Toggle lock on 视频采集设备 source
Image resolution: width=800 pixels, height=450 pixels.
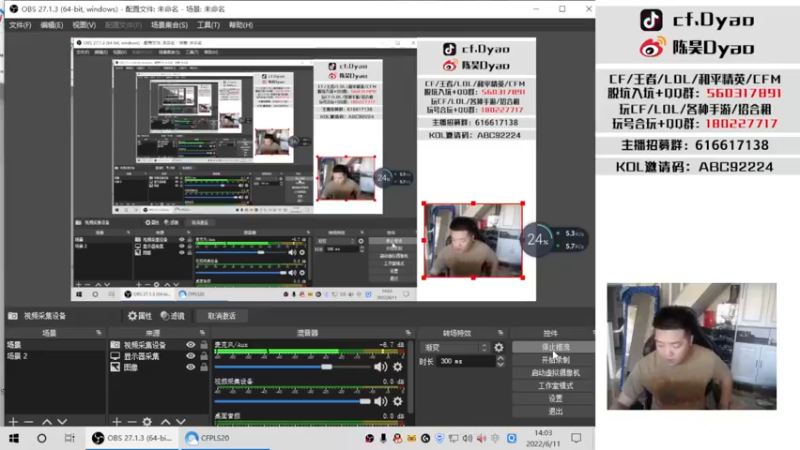[204, 345]
